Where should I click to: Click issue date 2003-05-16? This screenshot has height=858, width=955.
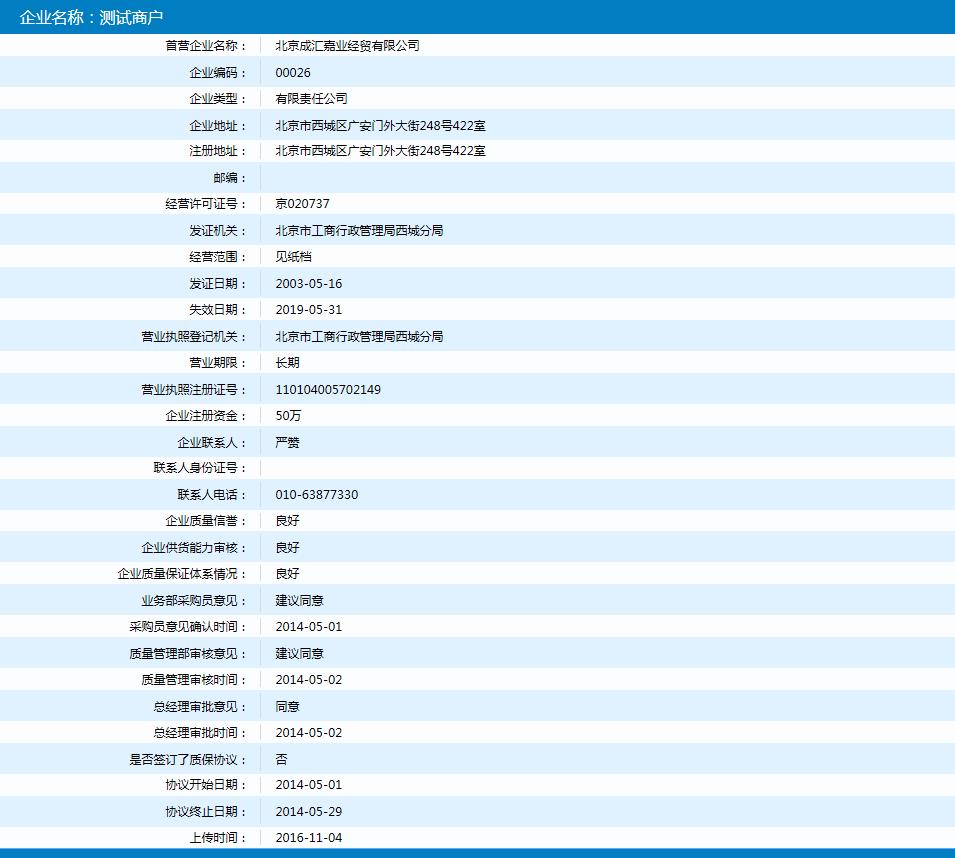pyautogui.click(x=309, y=284)
